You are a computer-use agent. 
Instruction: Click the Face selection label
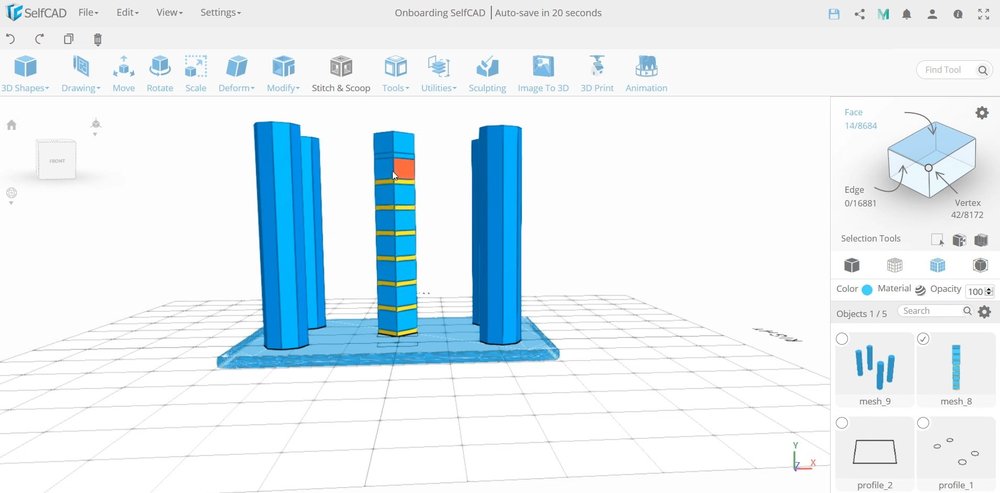coord(853,112)
